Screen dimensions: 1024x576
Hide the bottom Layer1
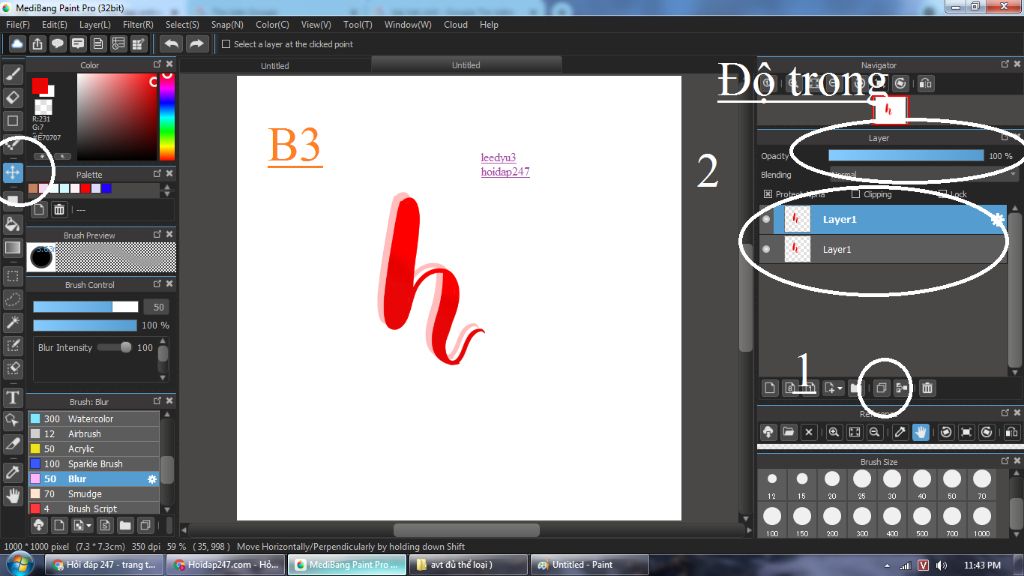click(766, 249)
